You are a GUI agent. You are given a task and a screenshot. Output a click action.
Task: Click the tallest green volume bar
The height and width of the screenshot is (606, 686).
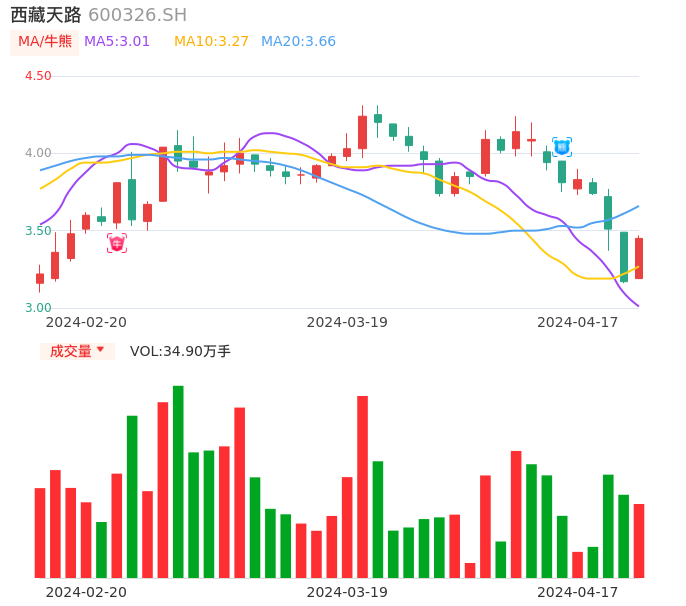pos(178,482)
